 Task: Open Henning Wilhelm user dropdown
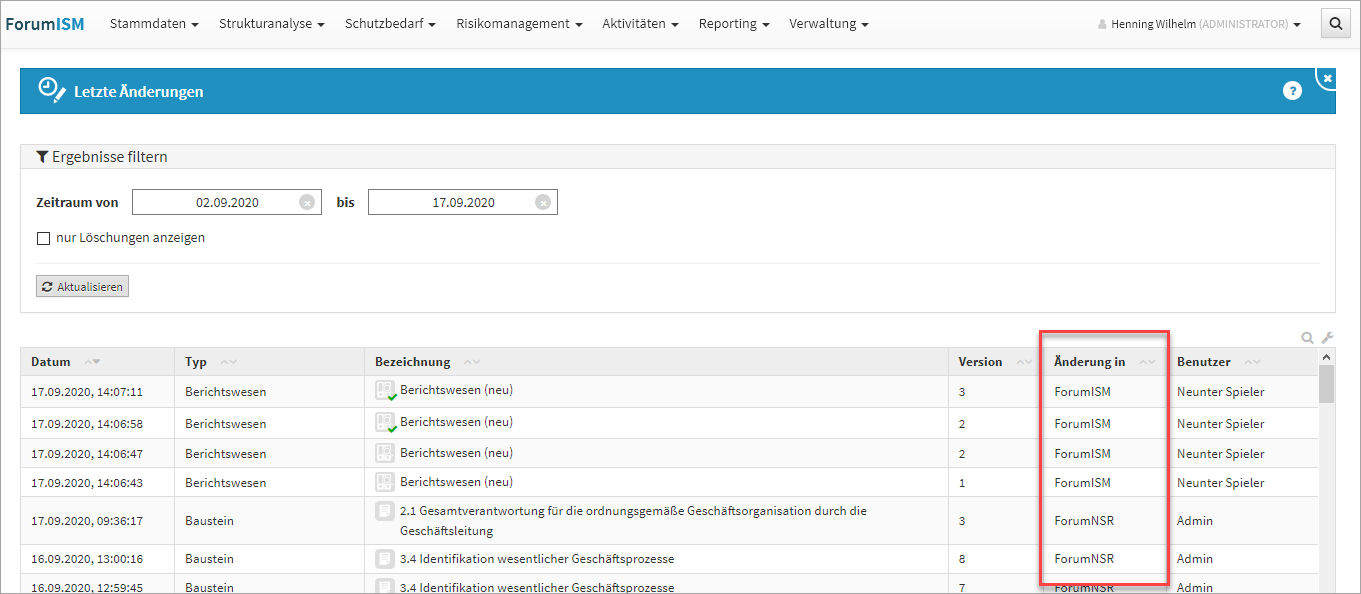(1200, 24)
